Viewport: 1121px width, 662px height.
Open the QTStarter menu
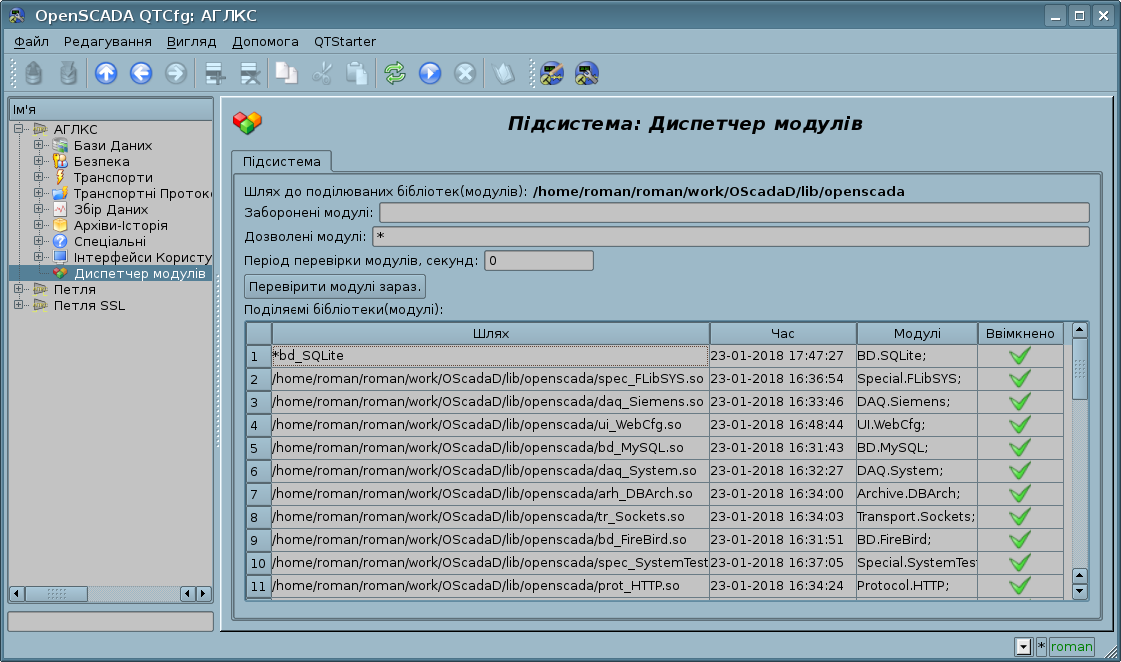coord(345,41)
